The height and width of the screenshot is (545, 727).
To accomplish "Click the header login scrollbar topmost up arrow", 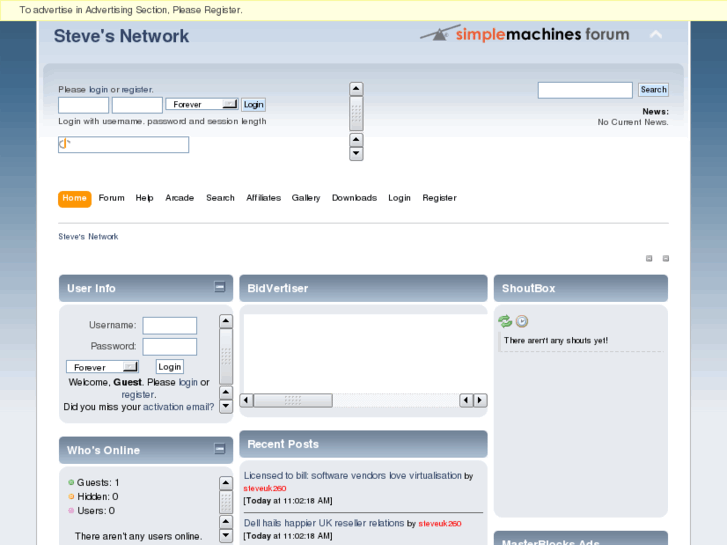I will point(356,89).
